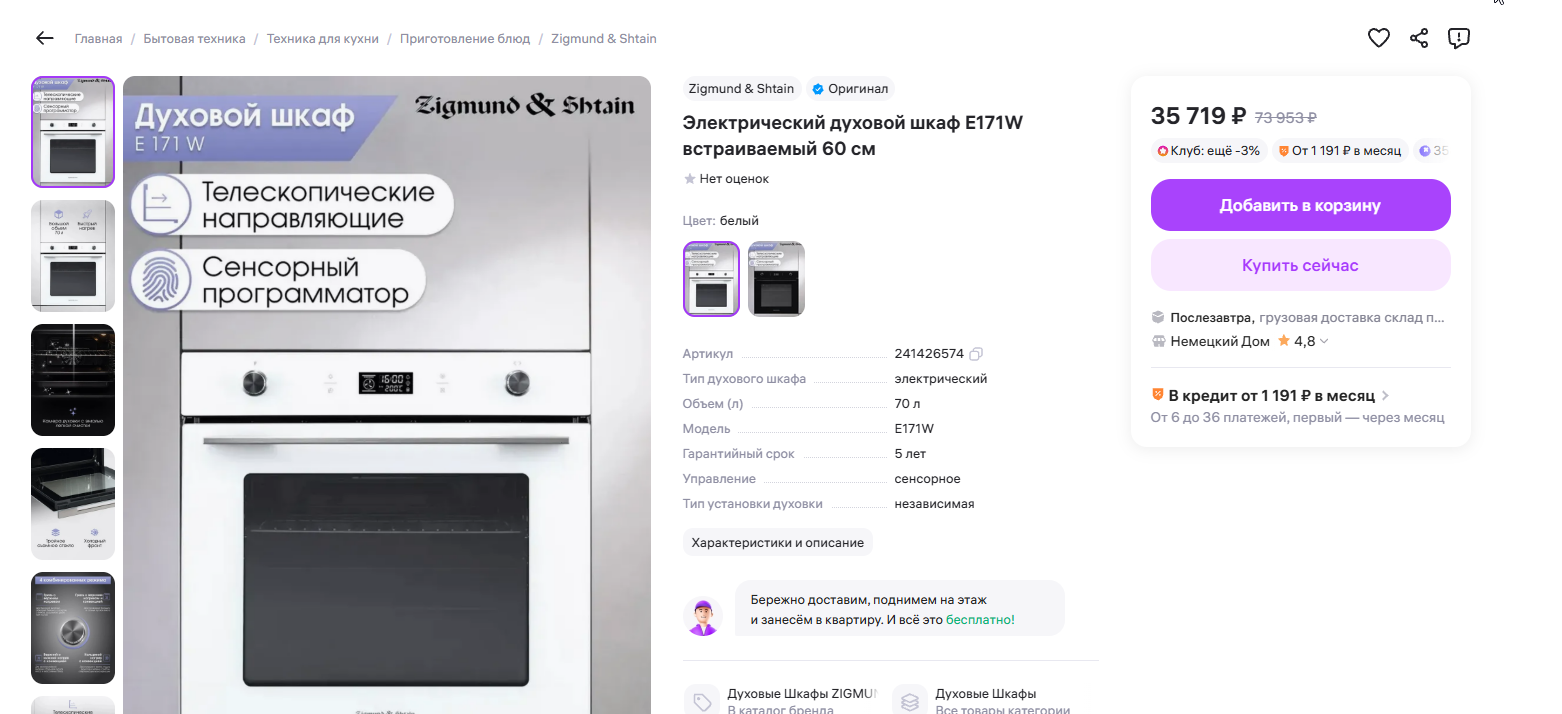Go to Приготовление блюд breadcrumb
Viewport: 1562px width, 714px height.
pos(465,39)
